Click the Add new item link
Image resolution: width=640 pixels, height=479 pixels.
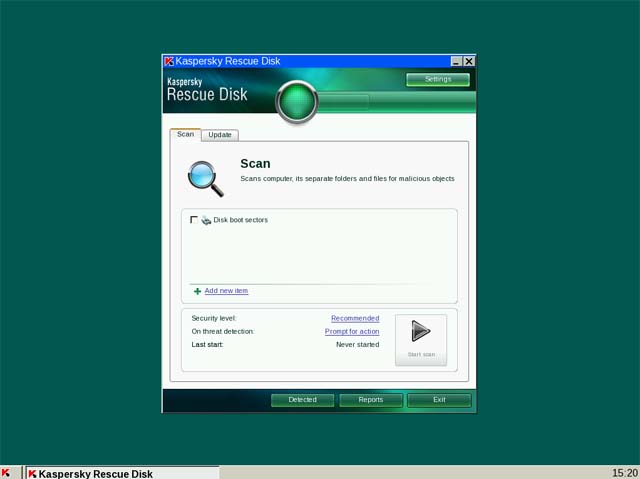pos(226,291)
